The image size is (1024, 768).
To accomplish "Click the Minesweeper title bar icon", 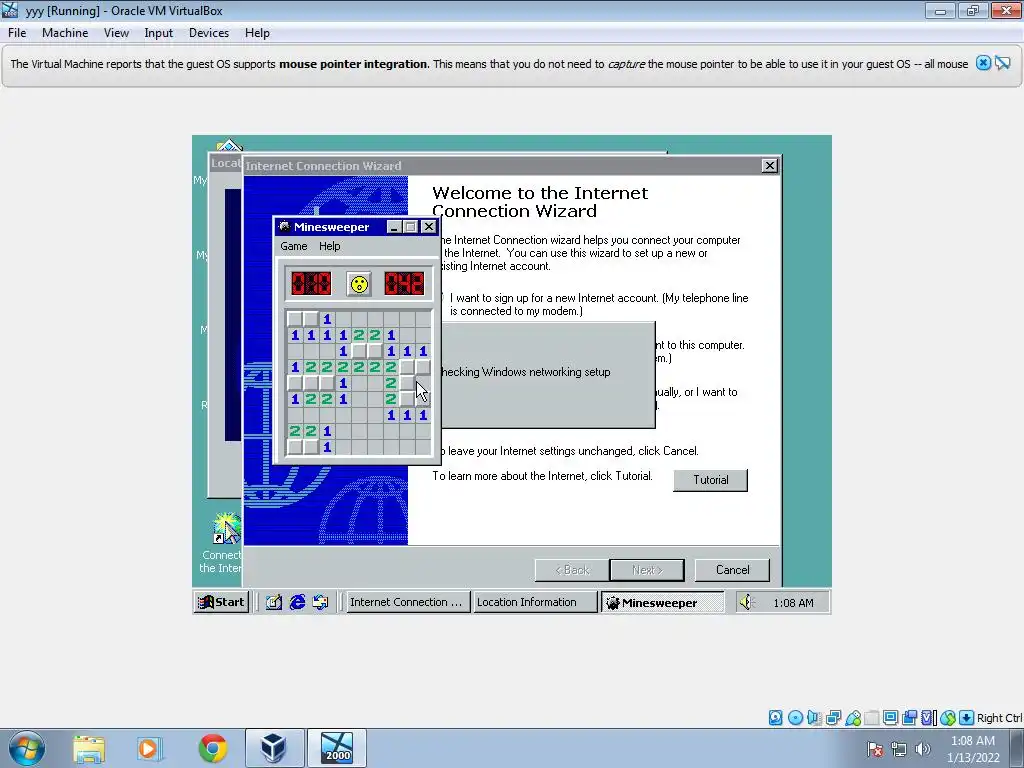I will pos(284,227).
